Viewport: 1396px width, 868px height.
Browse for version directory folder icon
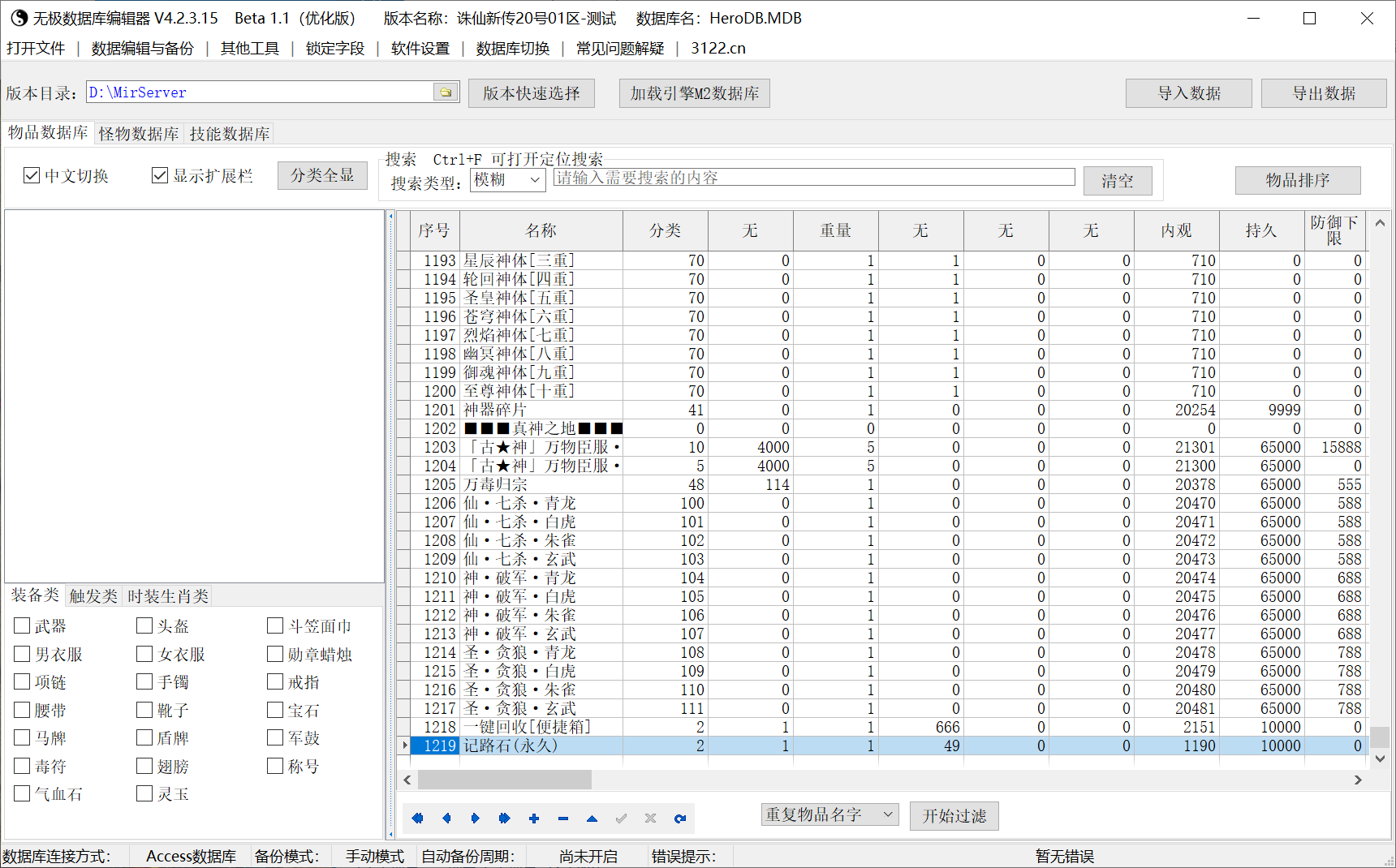tap(446, 92)
